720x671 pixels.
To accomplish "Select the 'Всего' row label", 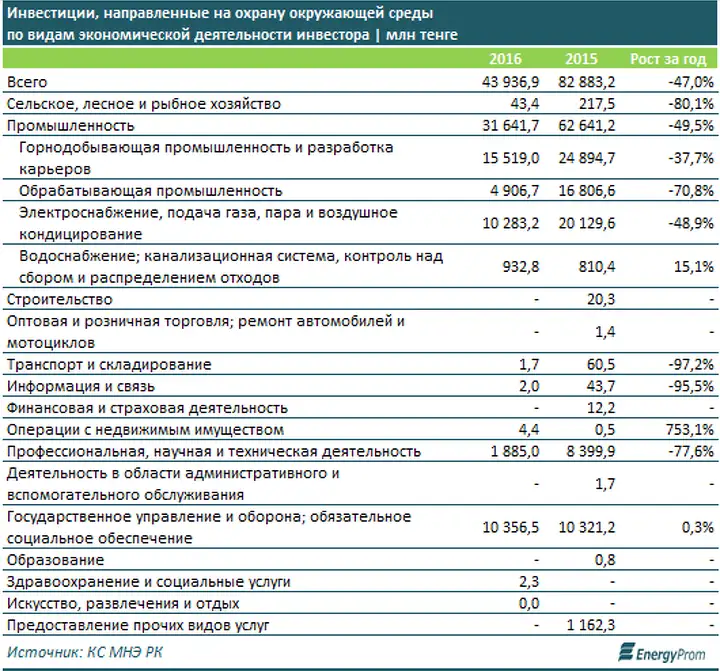I will pos(27,82).
